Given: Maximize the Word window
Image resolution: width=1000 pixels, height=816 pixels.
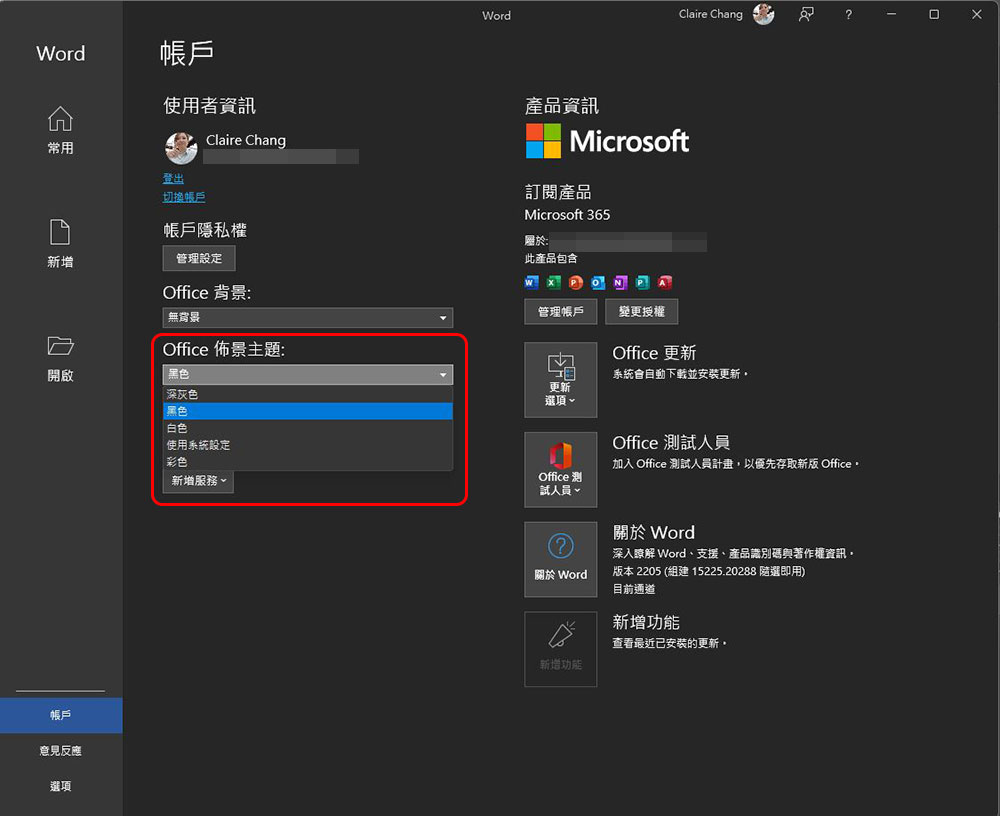Looking at the screenshot, I should (934, 14).
